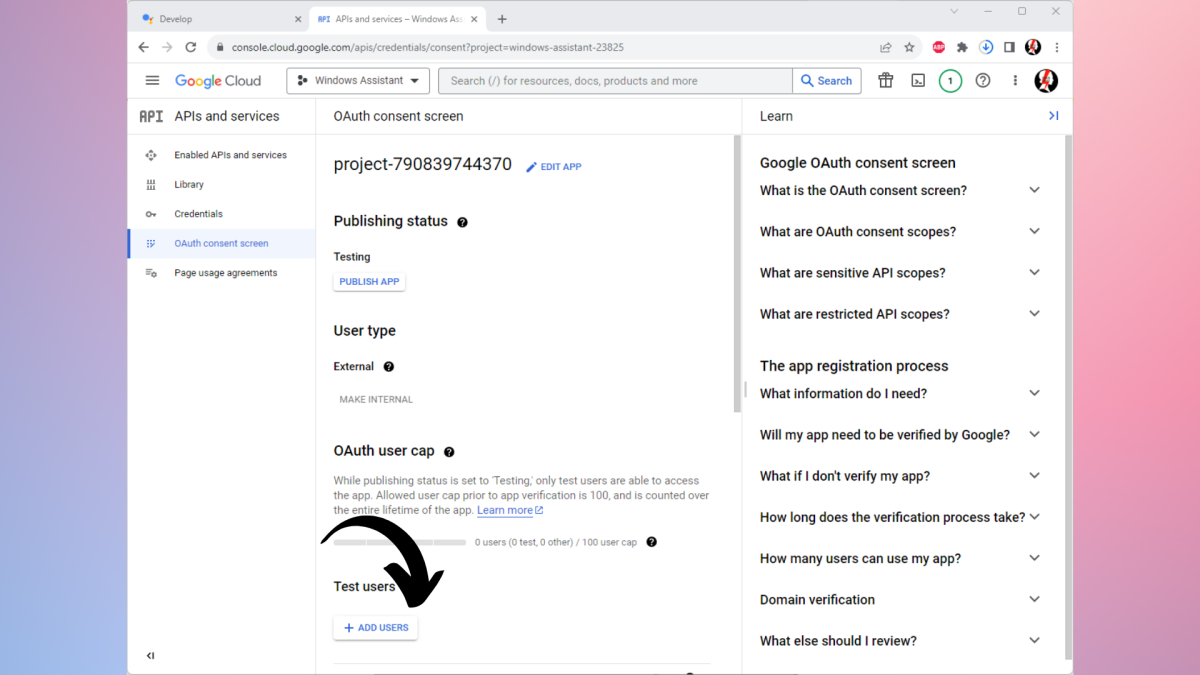Click the MAKE INTERNAL button
The height and width of the screenshot is (675, 1200).
[x=376, y=399]
